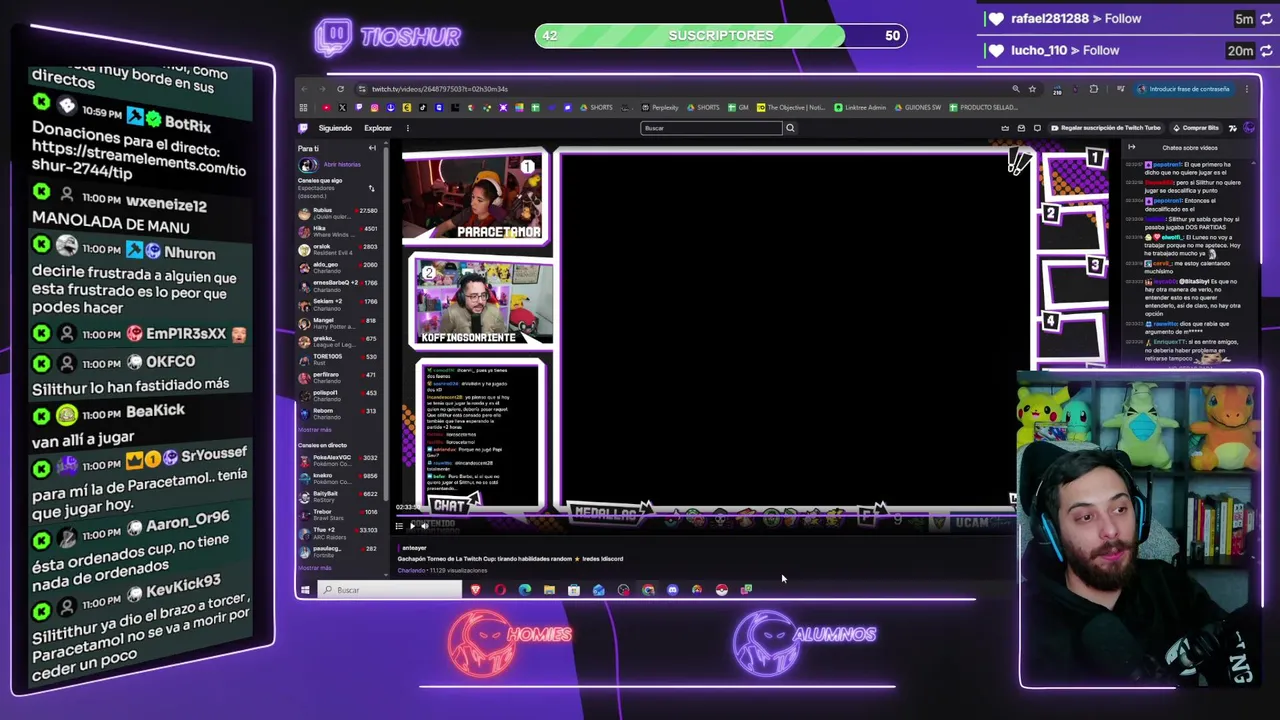Click Mostrar más under followed channels
The image size is (1280, 720).
(x=315, y=430)
